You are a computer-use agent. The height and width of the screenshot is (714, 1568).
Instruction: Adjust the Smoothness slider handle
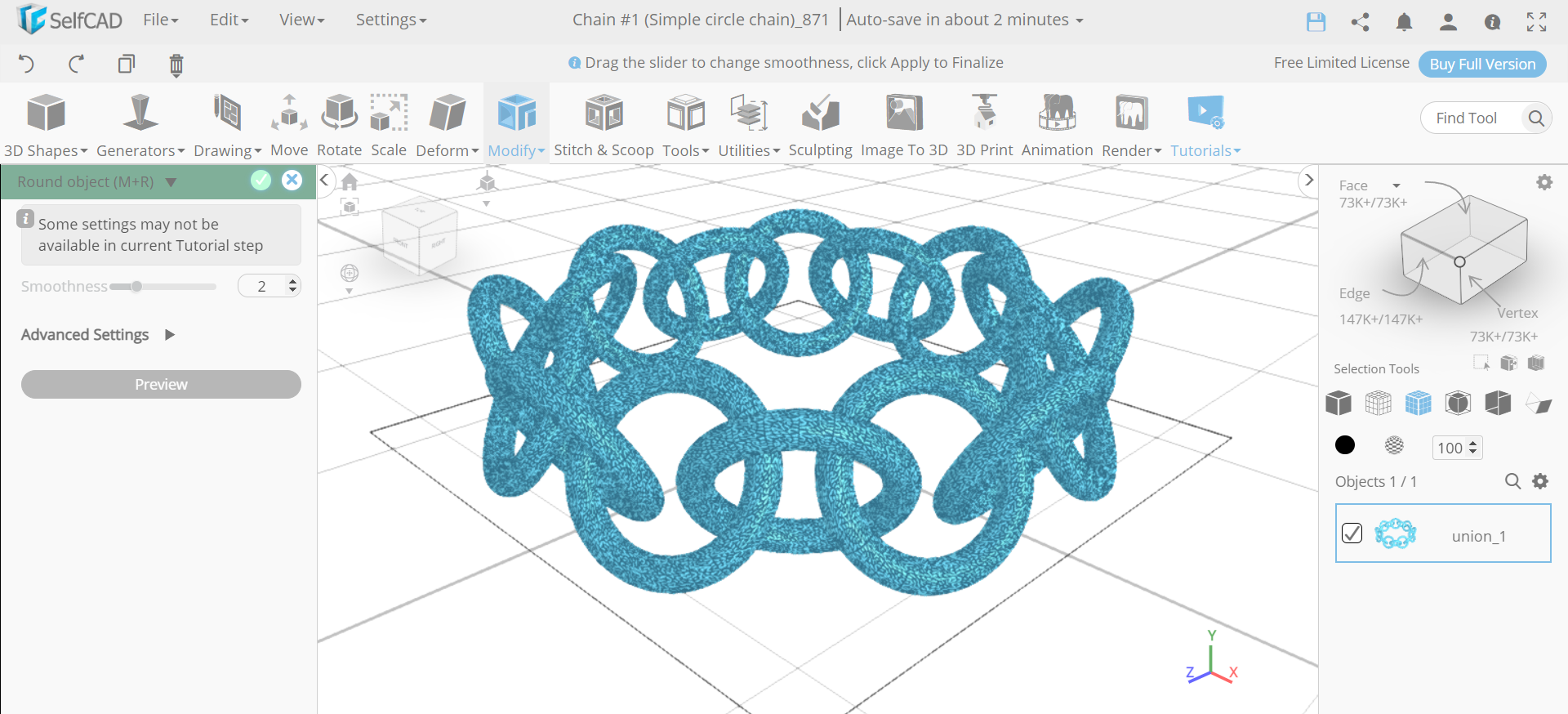click(x=136, y=287)
